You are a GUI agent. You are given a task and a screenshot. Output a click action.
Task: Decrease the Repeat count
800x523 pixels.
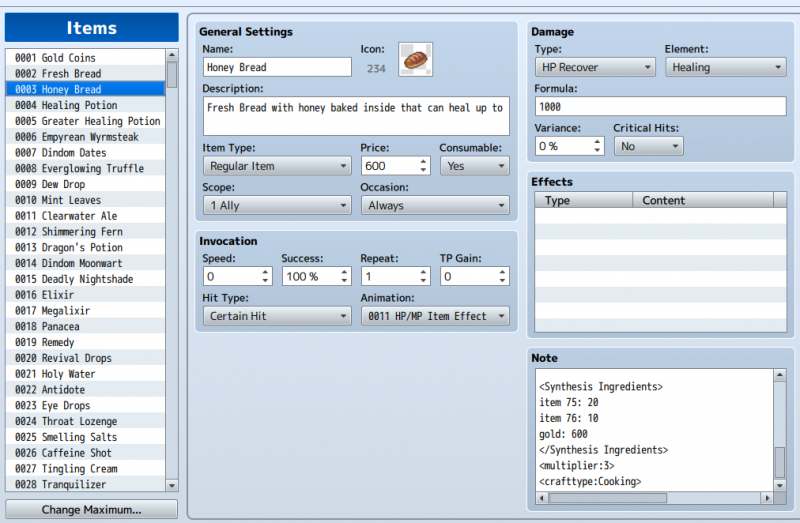tap(423, 281)
